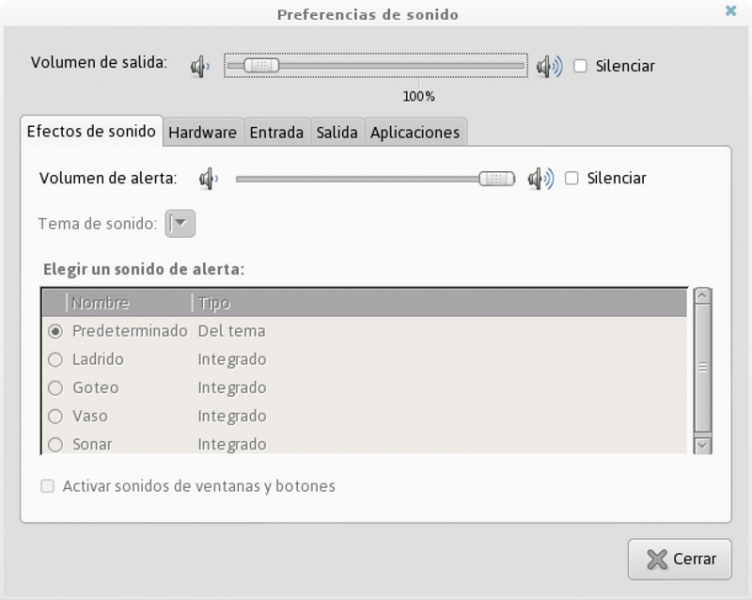Open the Aplicaciones tab

(x=415, y=132)
